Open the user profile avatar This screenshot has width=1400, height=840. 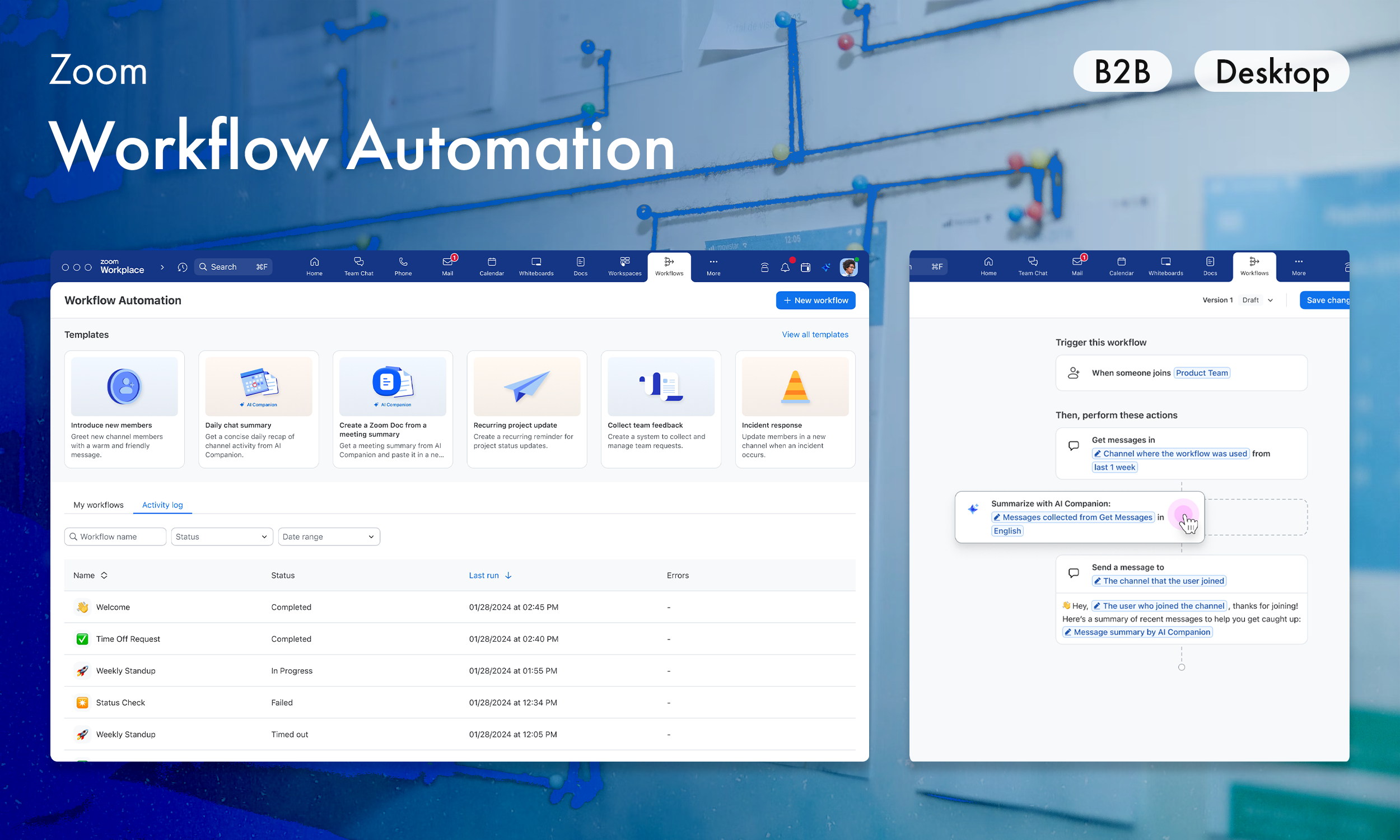coord(848,267)
